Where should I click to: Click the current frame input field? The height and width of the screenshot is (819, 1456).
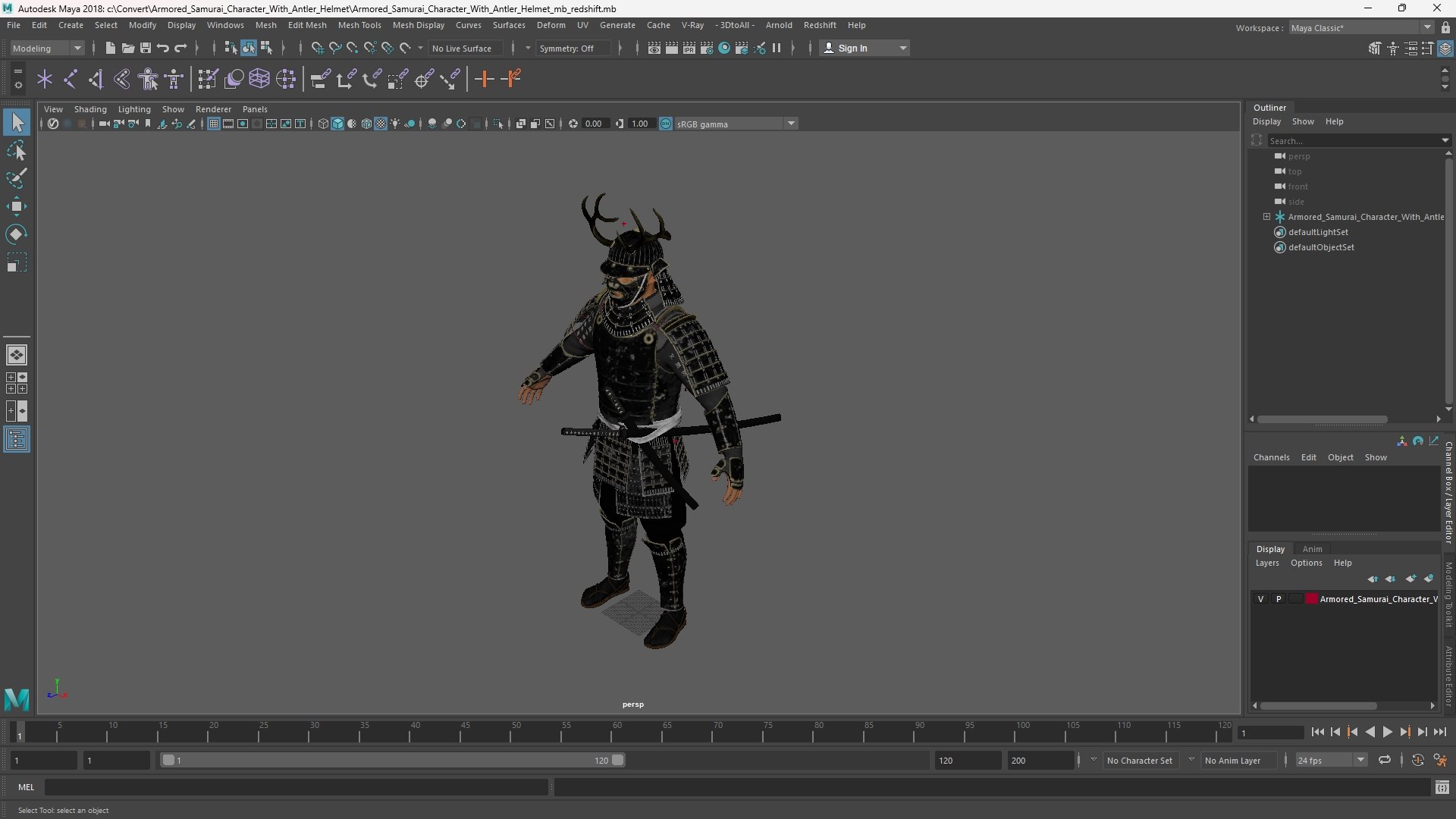click(1269, 733)
